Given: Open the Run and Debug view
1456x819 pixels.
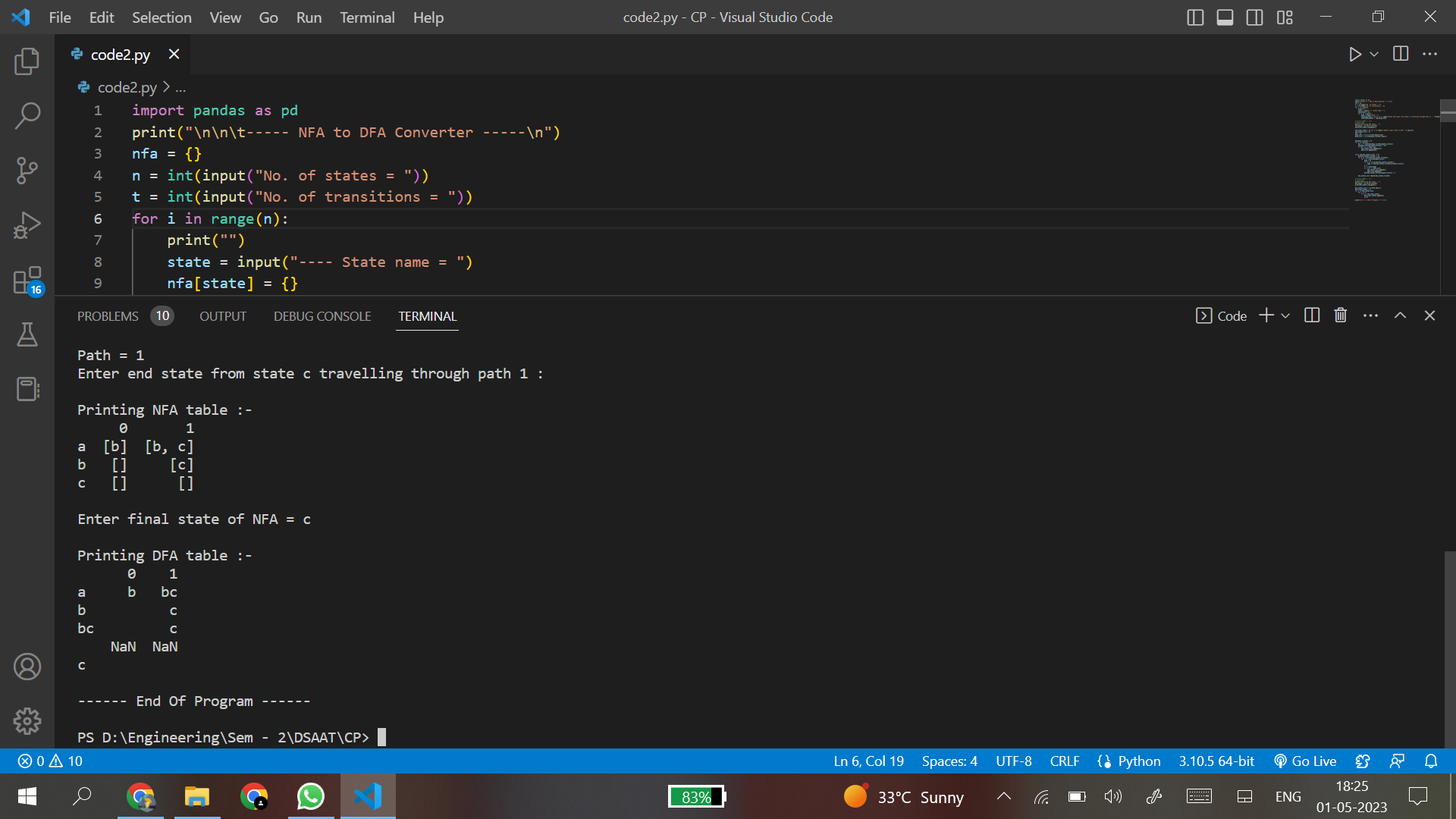Looking at the screenshot, I should tap(27, 224).
